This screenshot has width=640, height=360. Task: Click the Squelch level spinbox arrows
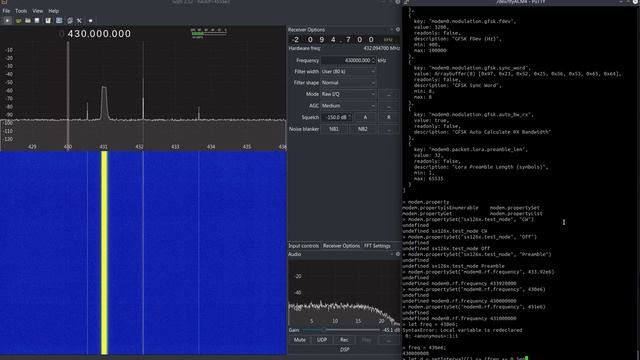pyautogui.click(x=349, y=117)
